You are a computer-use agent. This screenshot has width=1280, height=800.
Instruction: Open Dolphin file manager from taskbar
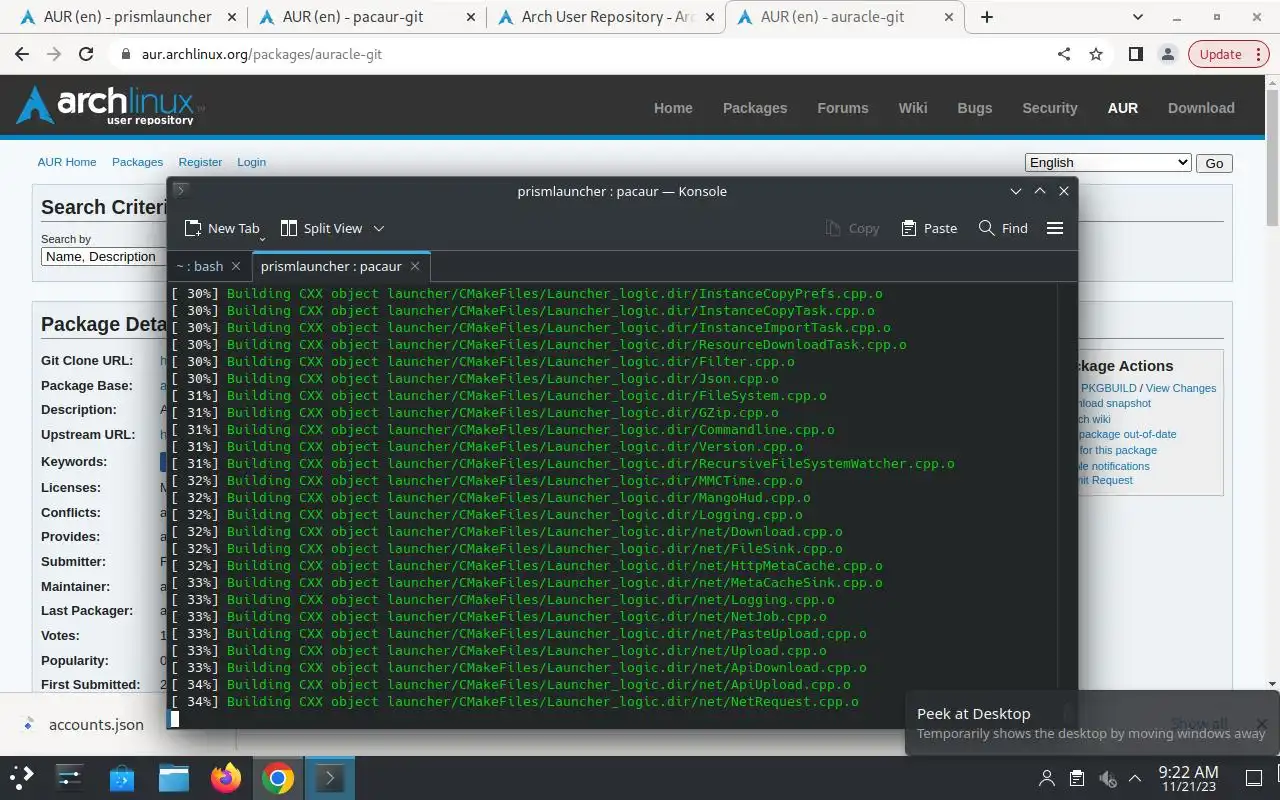click(x=174, y=777)
